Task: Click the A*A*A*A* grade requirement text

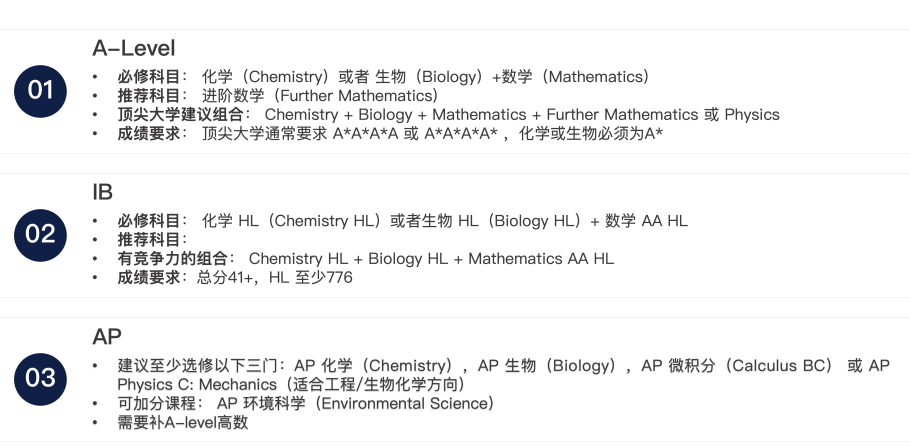Action: [x=461, y=133]
